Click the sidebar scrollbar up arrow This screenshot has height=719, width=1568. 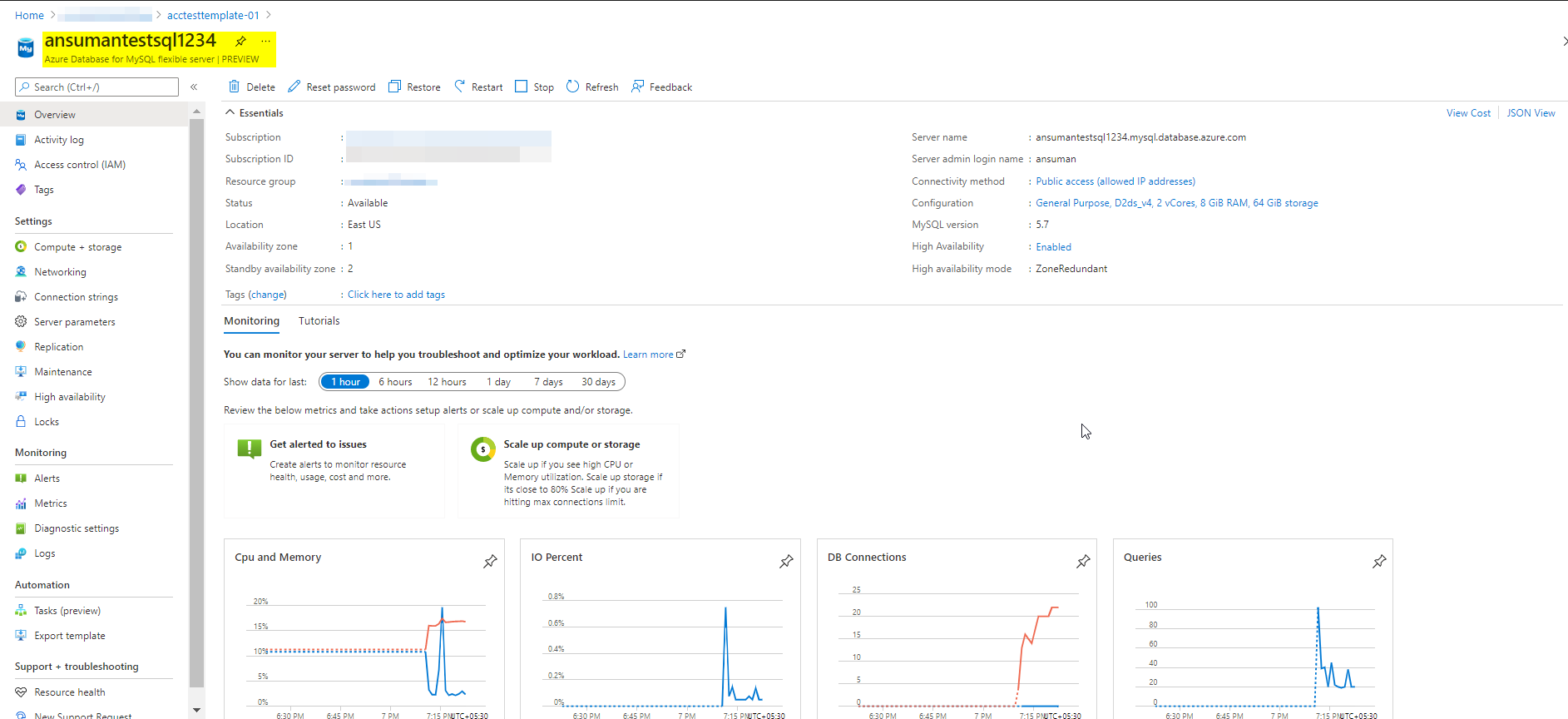[x=196, y=111]
